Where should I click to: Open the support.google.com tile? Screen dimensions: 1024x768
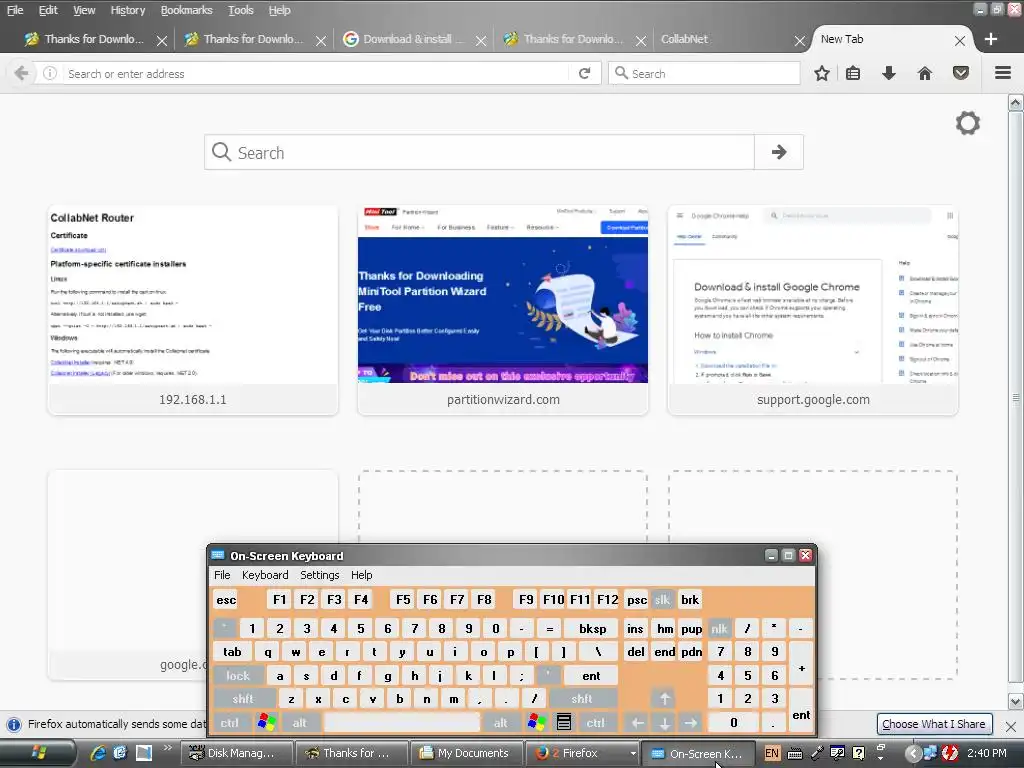click(813, 310)
